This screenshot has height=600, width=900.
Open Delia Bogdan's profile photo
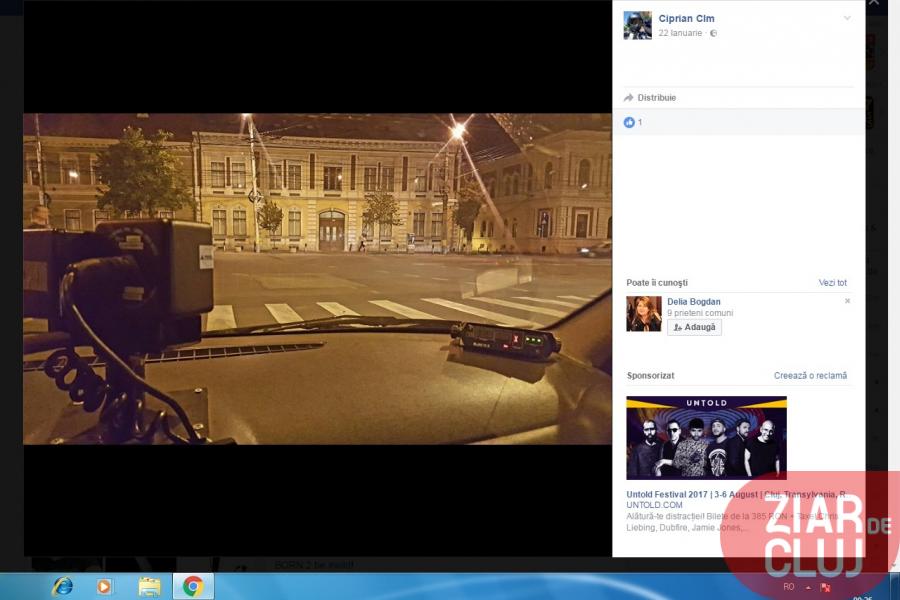tap(643, 314)
